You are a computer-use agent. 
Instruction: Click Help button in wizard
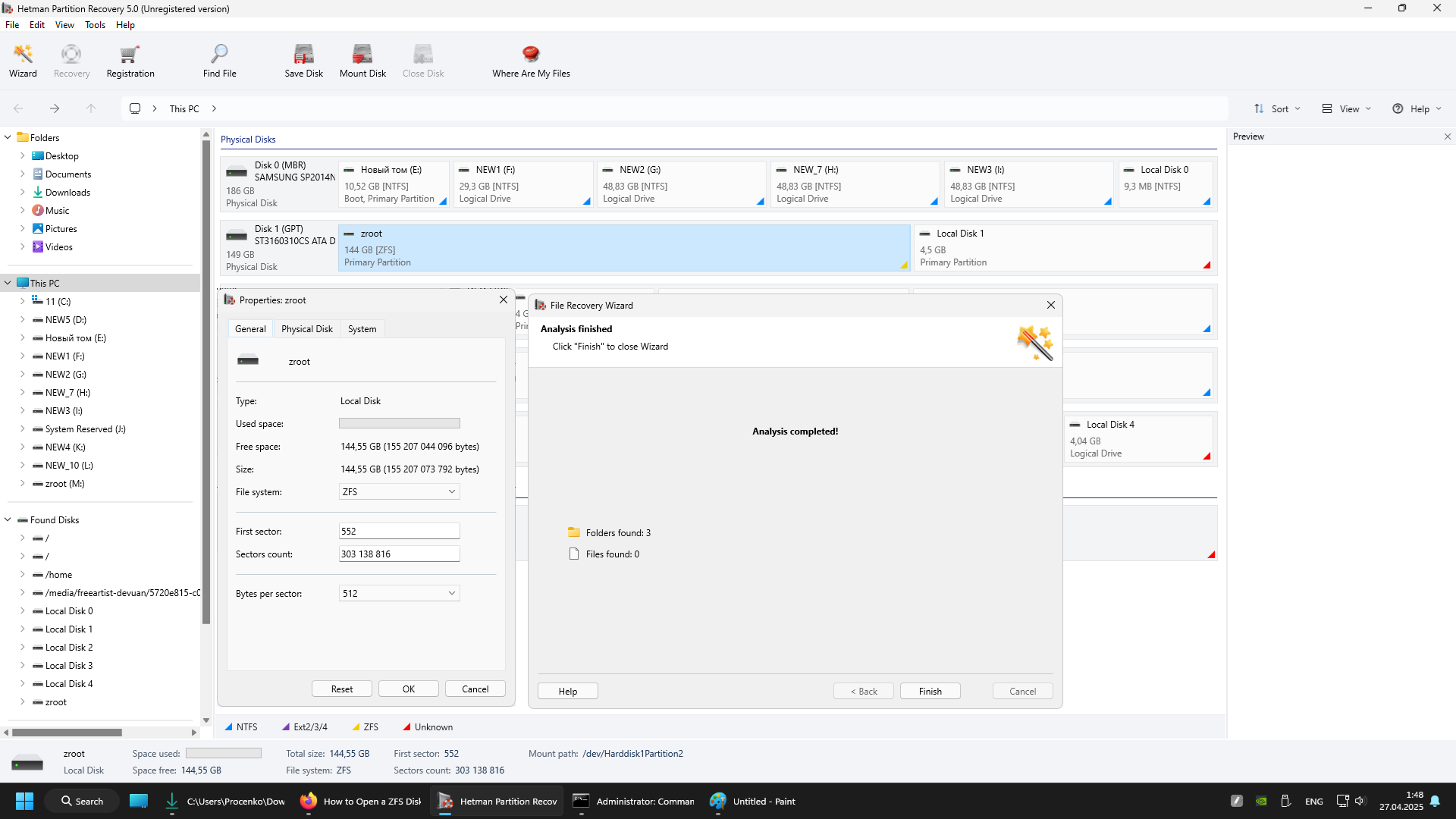click(567, 691)
